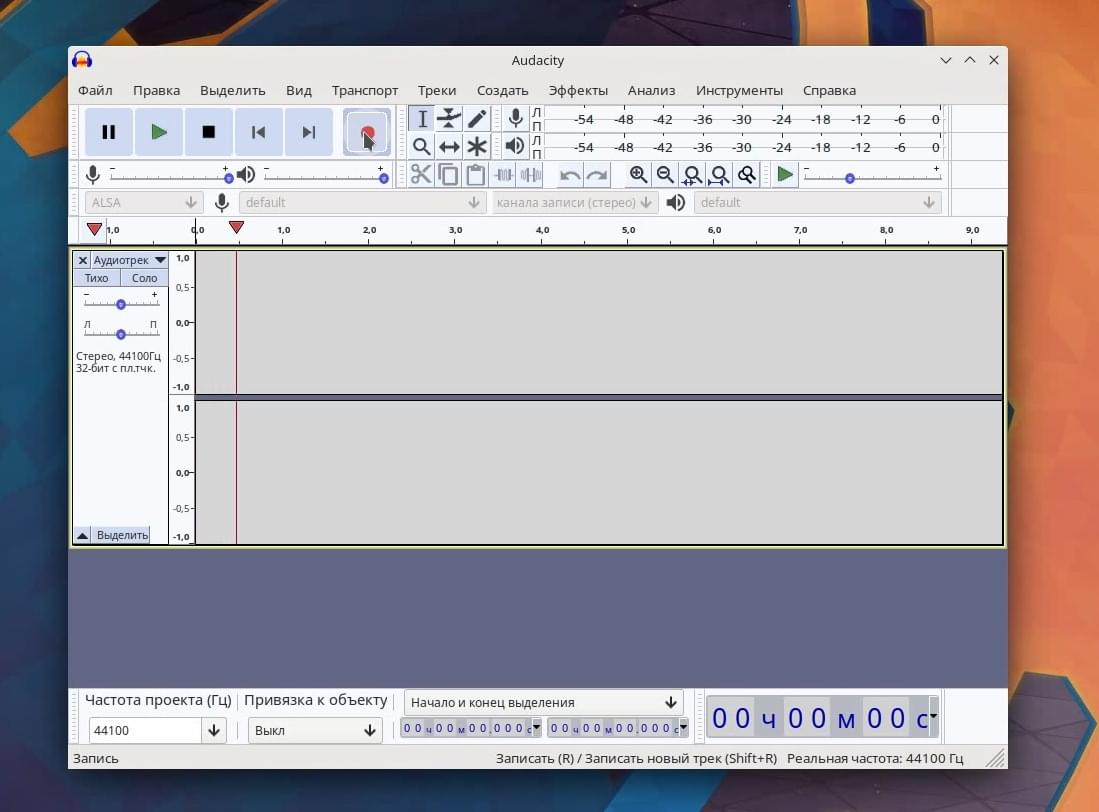This screenshot has width=1099, height=812.
Task: Trim audio outside the selection
Action: coord(503,174)
